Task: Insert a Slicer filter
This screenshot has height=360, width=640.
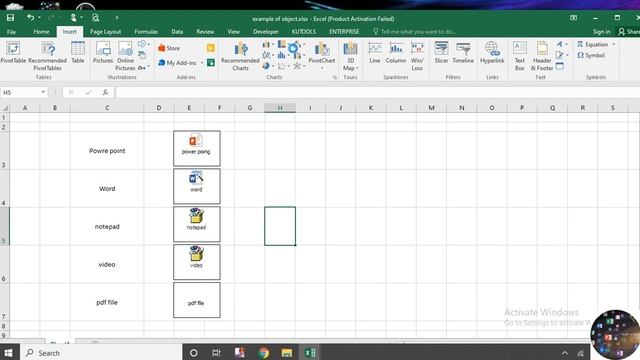Action: [x=441, y=53]
